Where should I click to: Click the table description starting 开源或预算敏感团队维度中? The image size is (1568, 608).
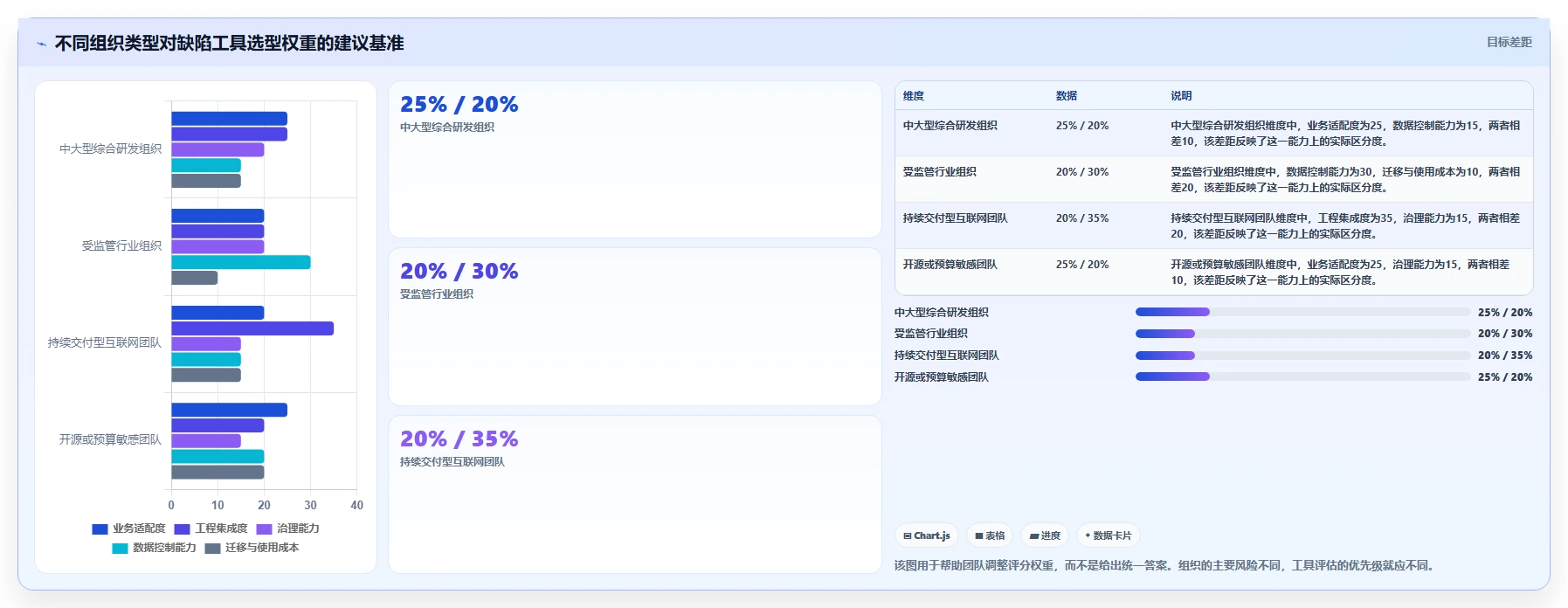1340,272
